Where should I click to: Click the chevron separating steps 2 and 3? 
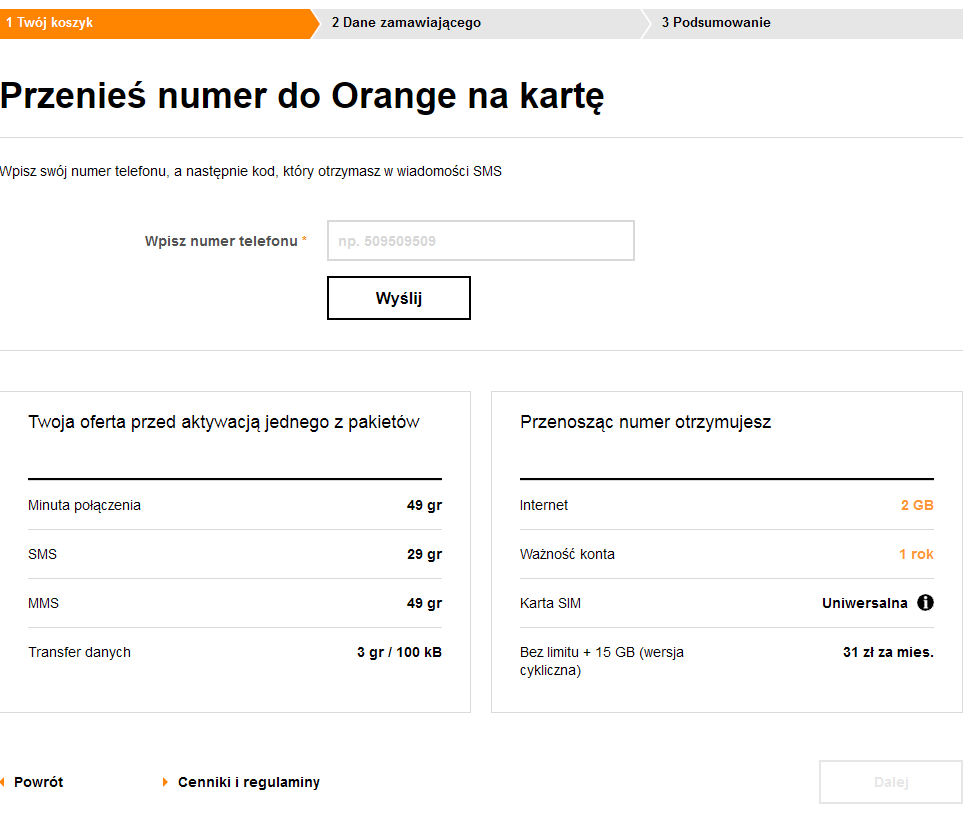[645, 23]
